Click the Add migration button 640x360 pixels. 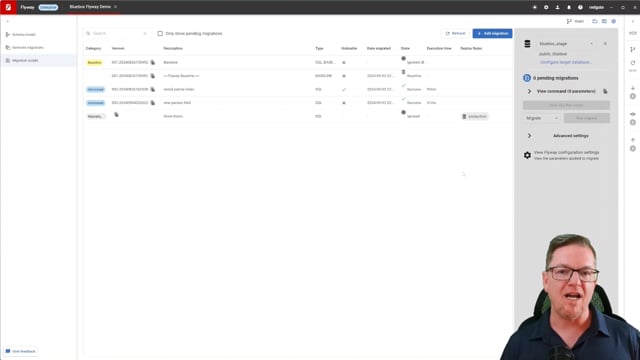(x=492, y=33)
